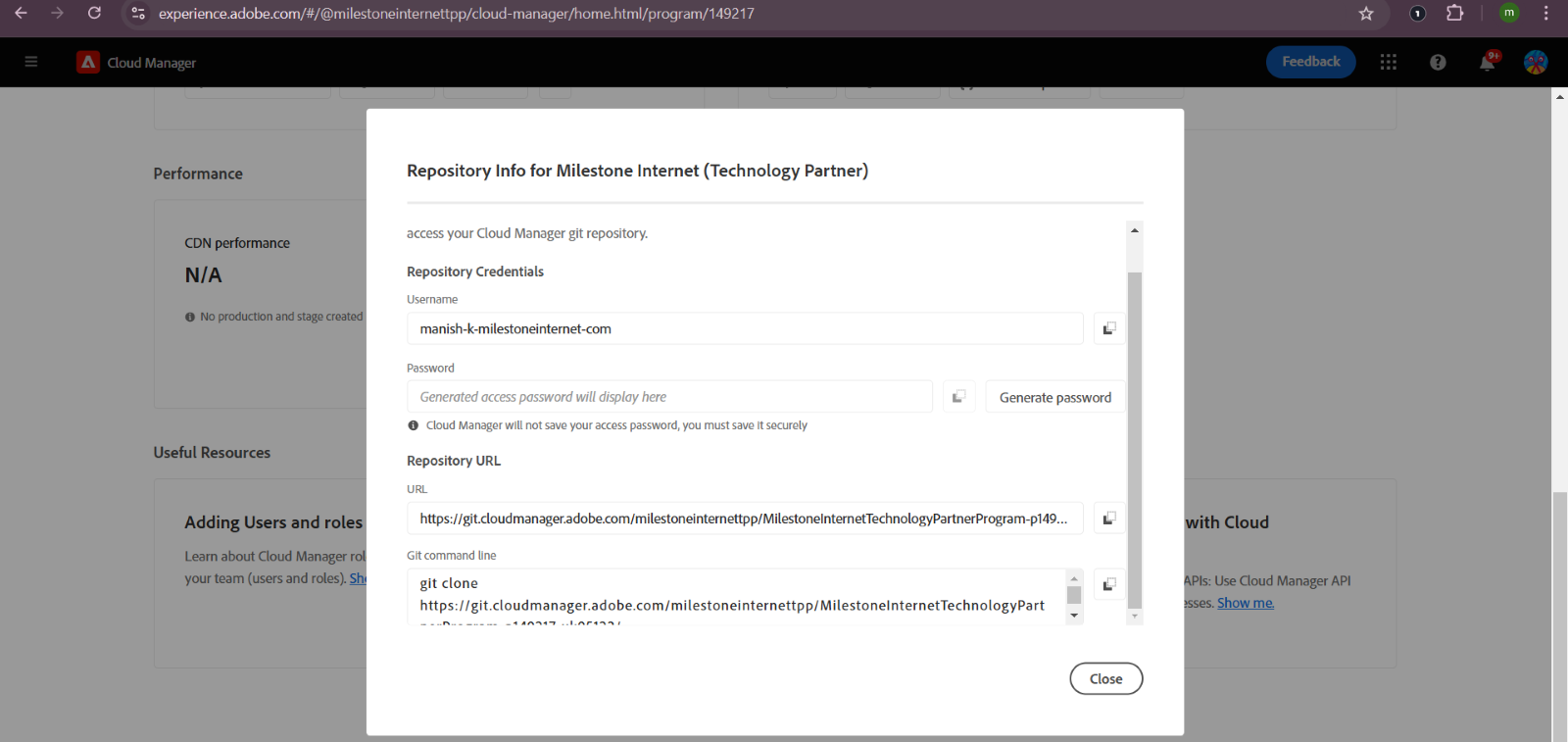The height and width of the screenshot is (742, 1568).
Task: Click No production and stage created note
Action: click(x=273, y=317)
